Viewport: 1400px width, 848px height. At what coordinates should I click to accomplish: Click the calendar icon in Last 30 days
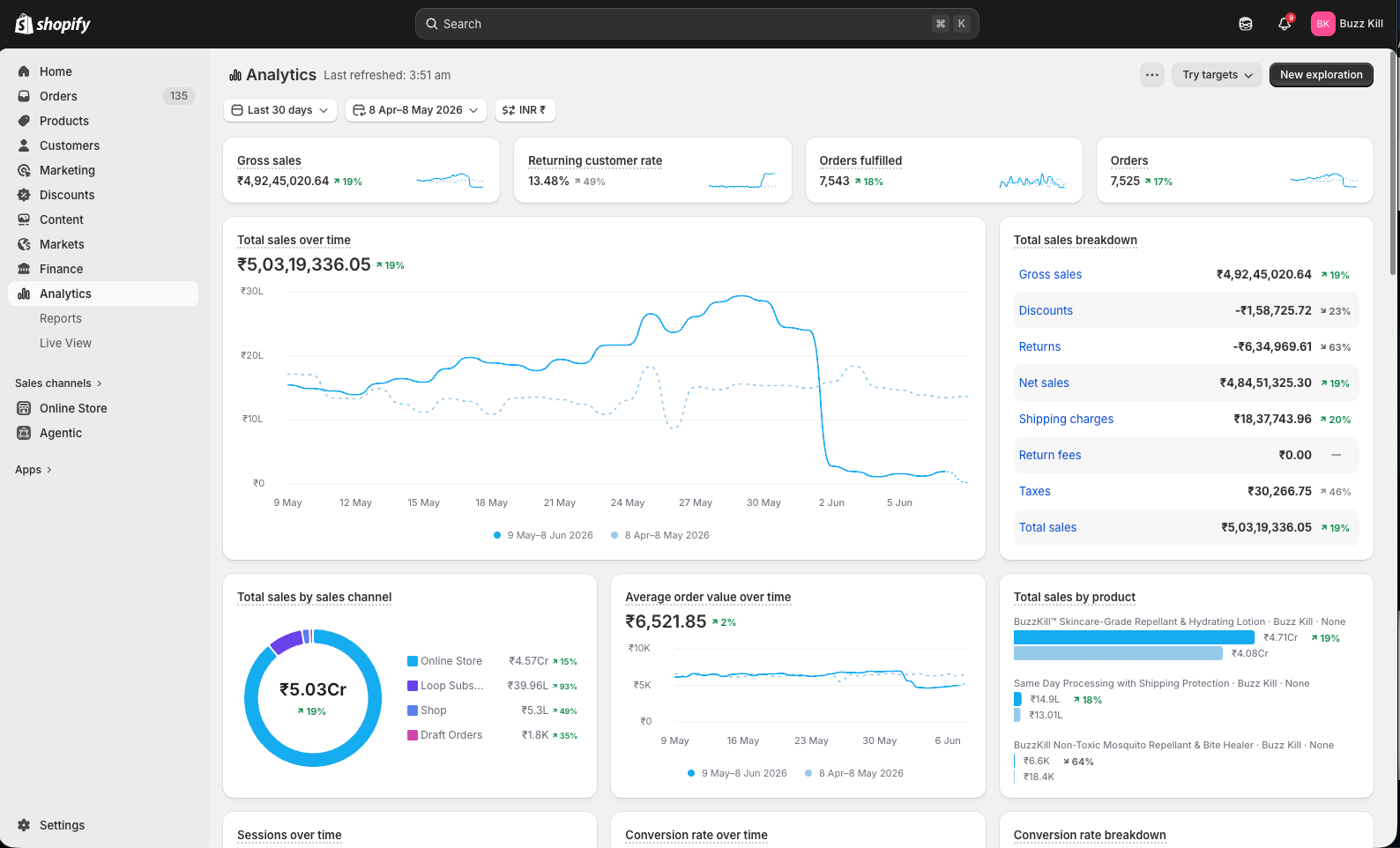pos(237,110)
